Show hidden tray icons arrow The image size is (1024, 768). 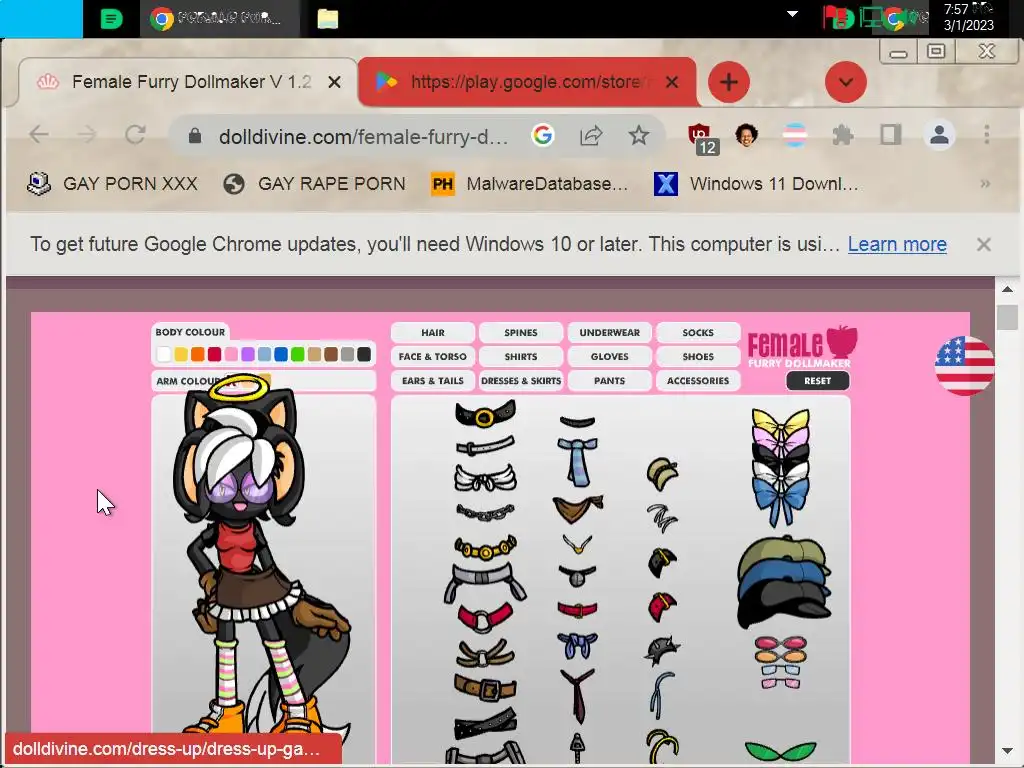tap(792, 14)
